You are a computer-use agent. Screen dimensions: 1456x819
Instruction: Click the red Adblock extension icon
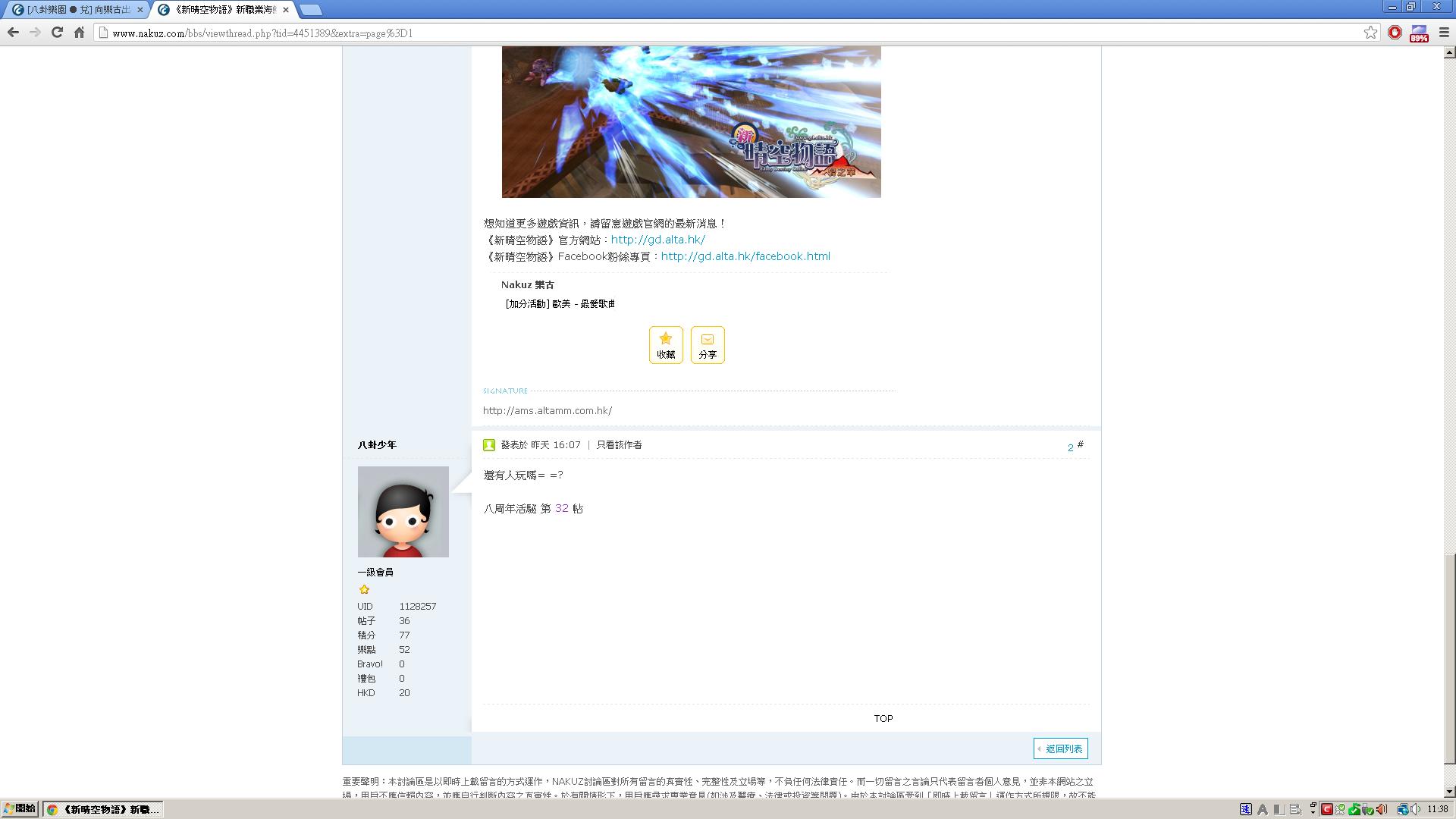point(1395,33)
